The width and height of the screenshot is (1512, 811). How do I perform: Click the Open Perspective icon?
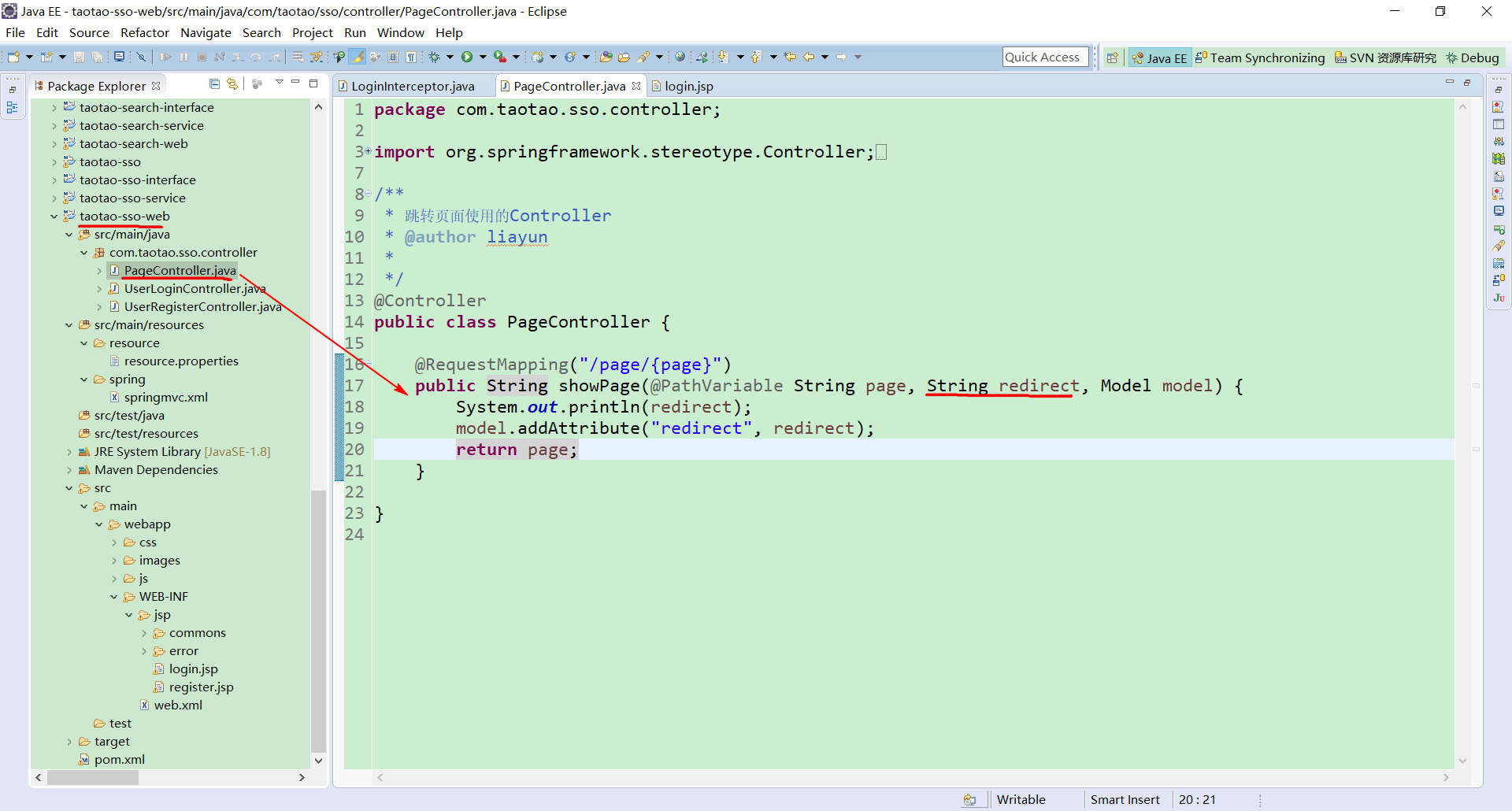(x=1112, y=57)
